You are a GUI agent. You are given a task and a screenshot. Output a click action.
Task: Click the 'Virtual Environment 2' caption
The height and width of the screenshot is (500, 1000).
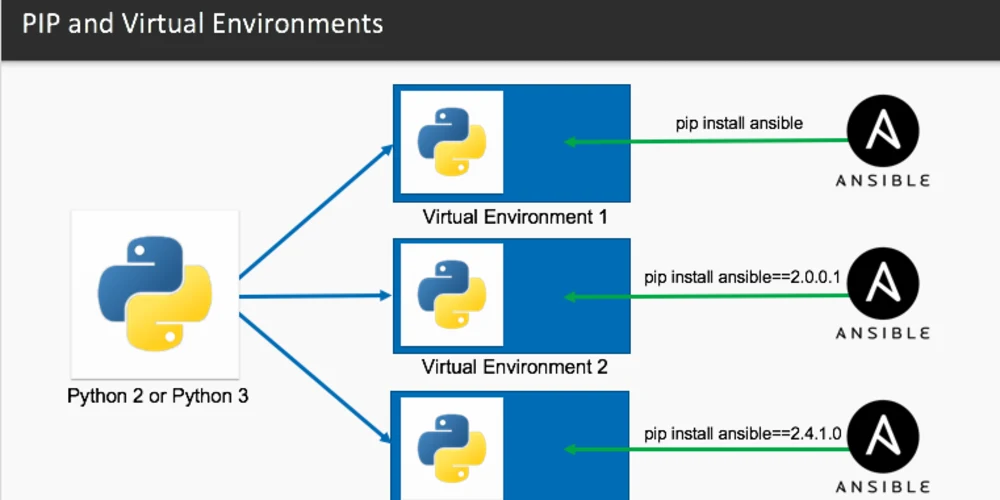[515, 367]
